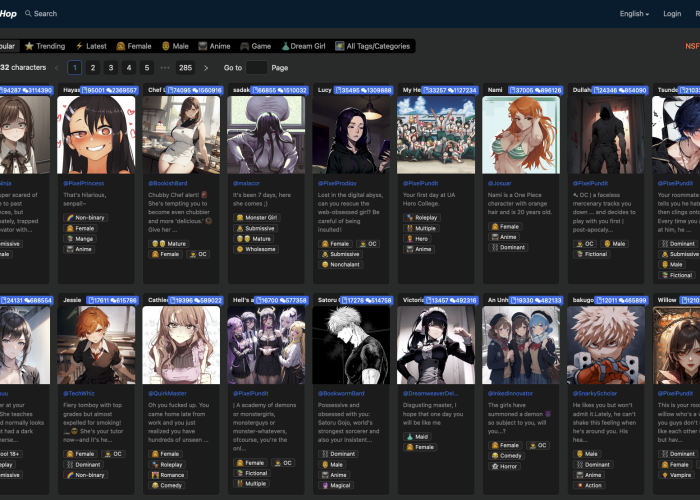This screenshot has height=500, width=700.
Task: Filter by Male category icon
Action: 166,46
